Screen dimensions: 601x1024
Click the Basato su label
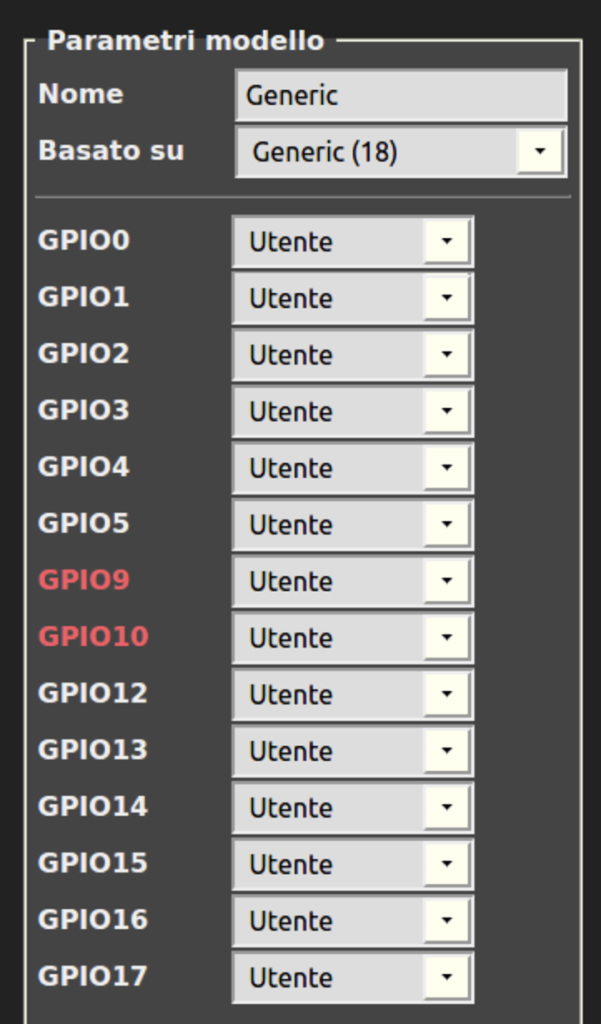[111, 151]
